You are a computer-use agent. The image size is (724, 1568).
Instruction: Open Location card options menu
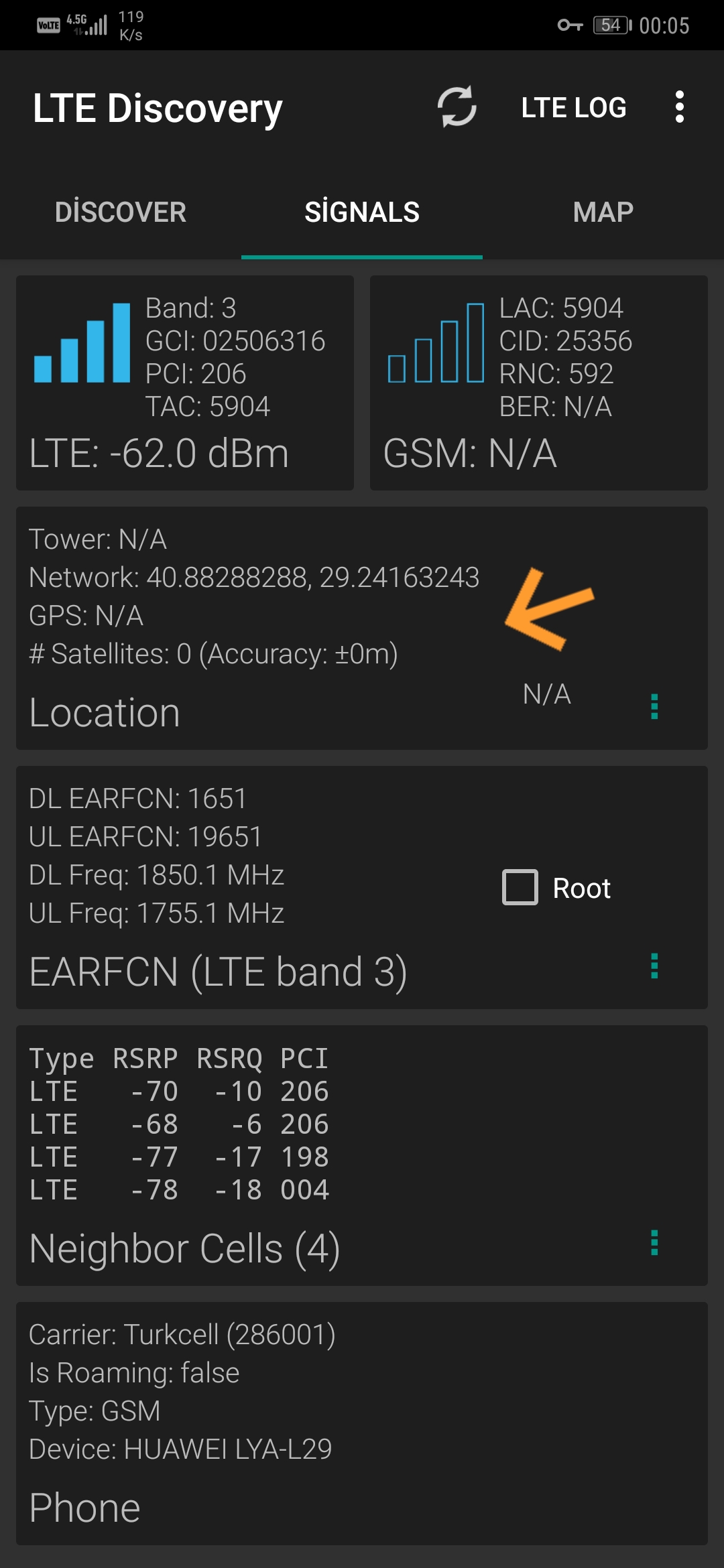tap(654, 706)
